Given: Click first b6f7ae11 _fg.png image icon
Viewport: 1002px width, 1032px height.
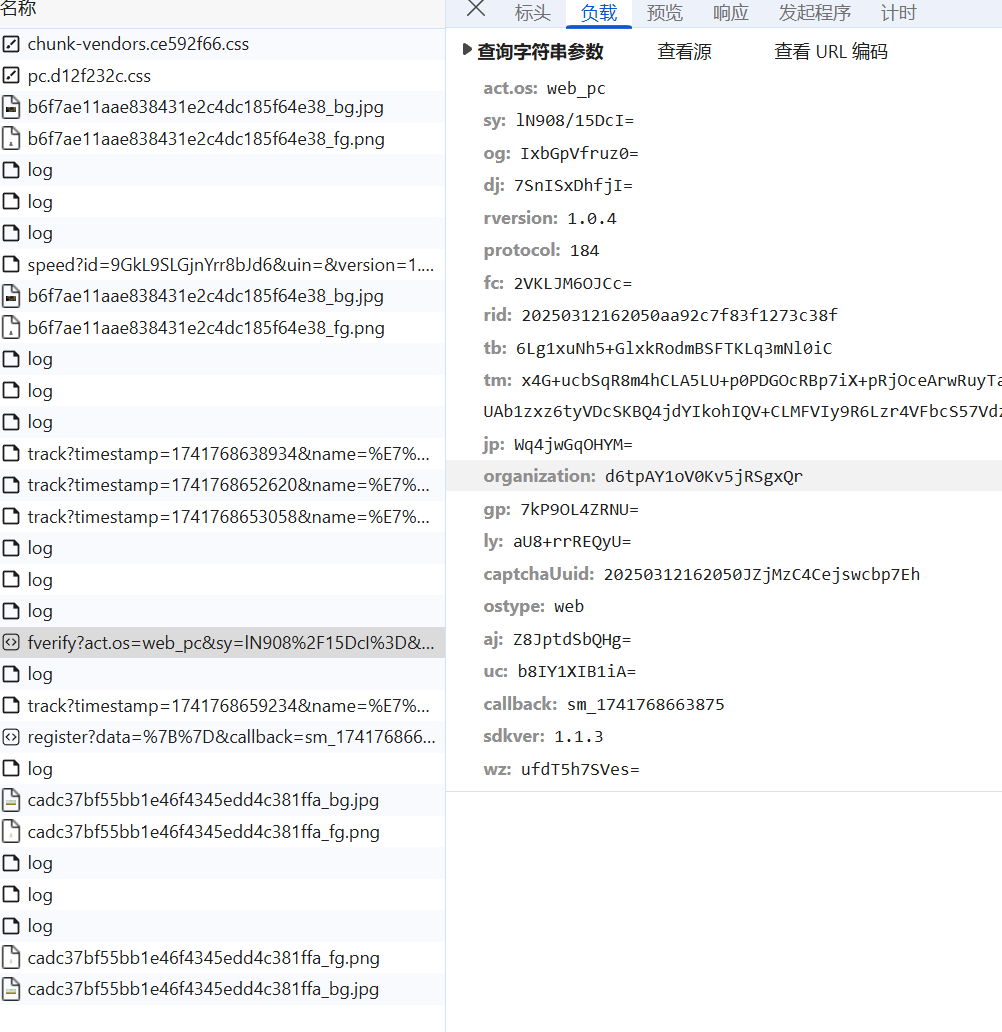Looking at the screenshot, I should point(11,139).
